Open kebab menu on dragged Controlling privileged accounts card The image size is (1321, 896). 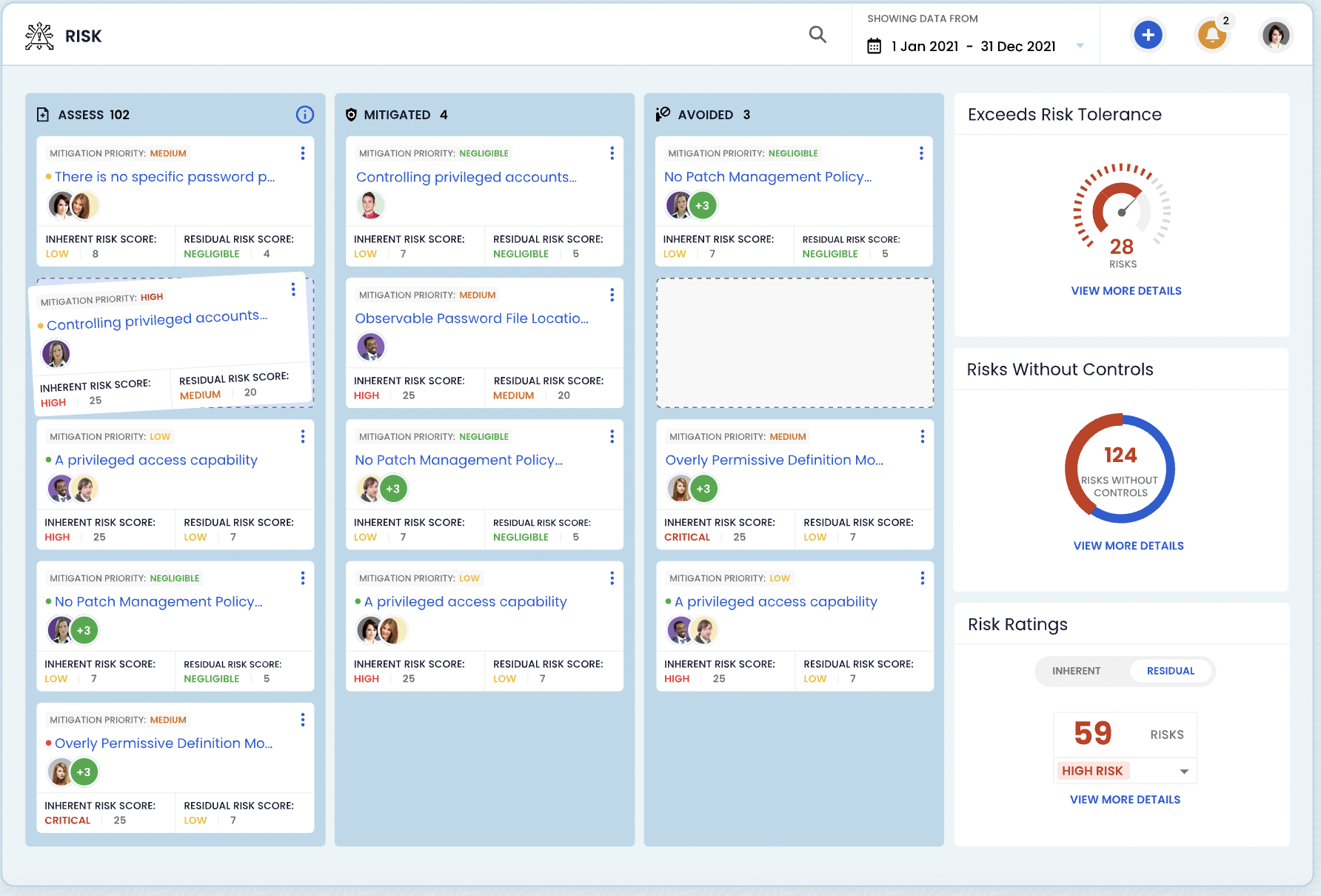coord(293,290)
